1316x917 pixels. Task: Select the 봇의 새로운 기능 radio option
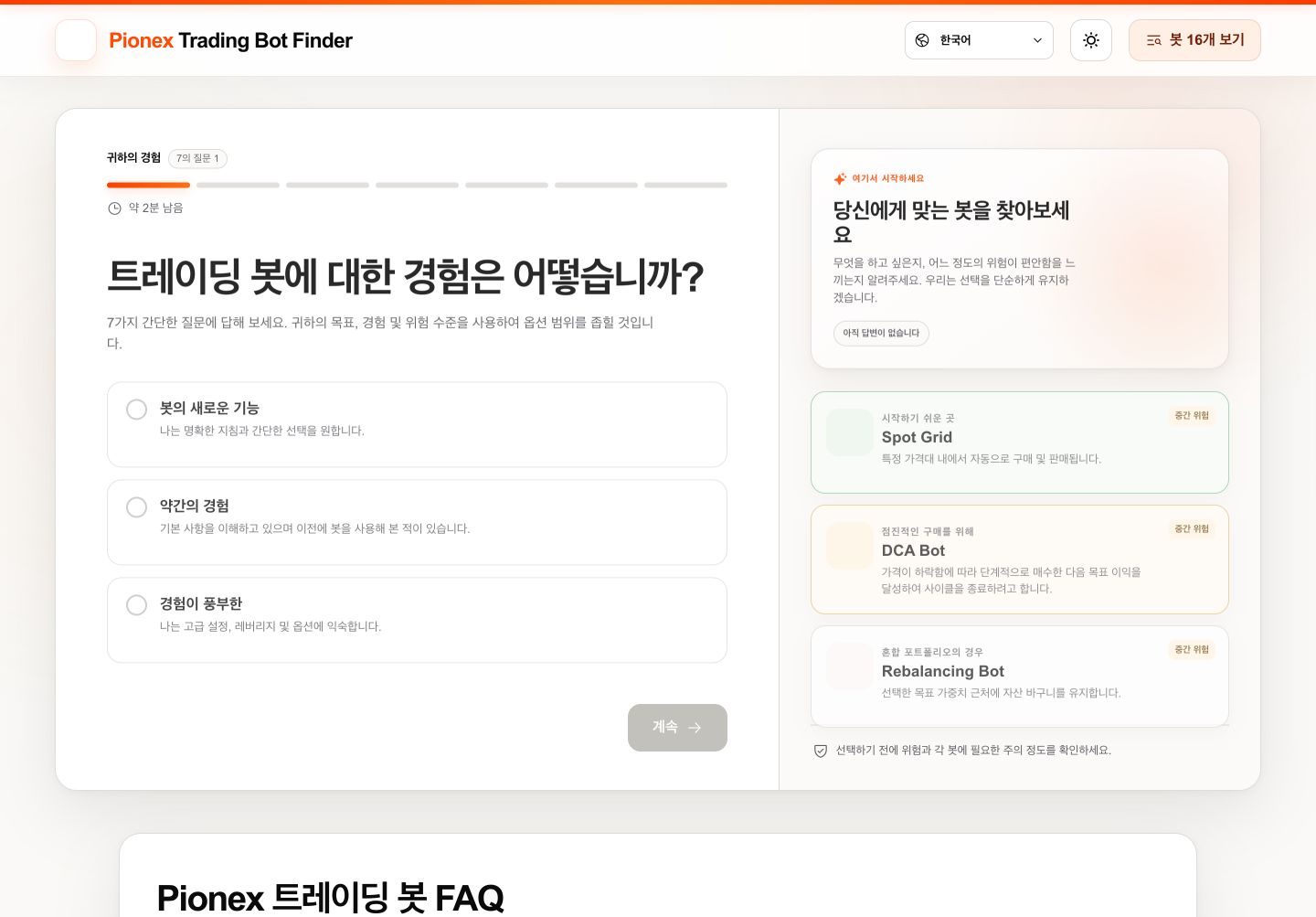point(417,424)
